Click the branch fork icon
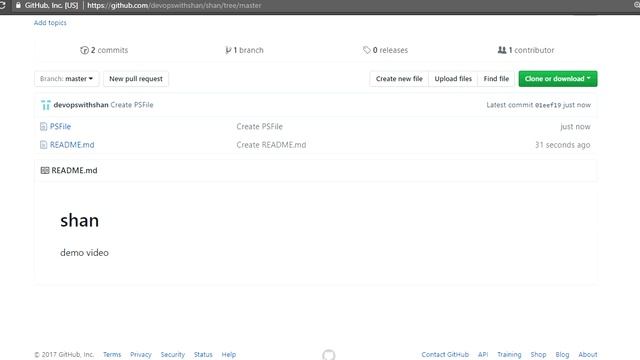 (x=228, y=50)
